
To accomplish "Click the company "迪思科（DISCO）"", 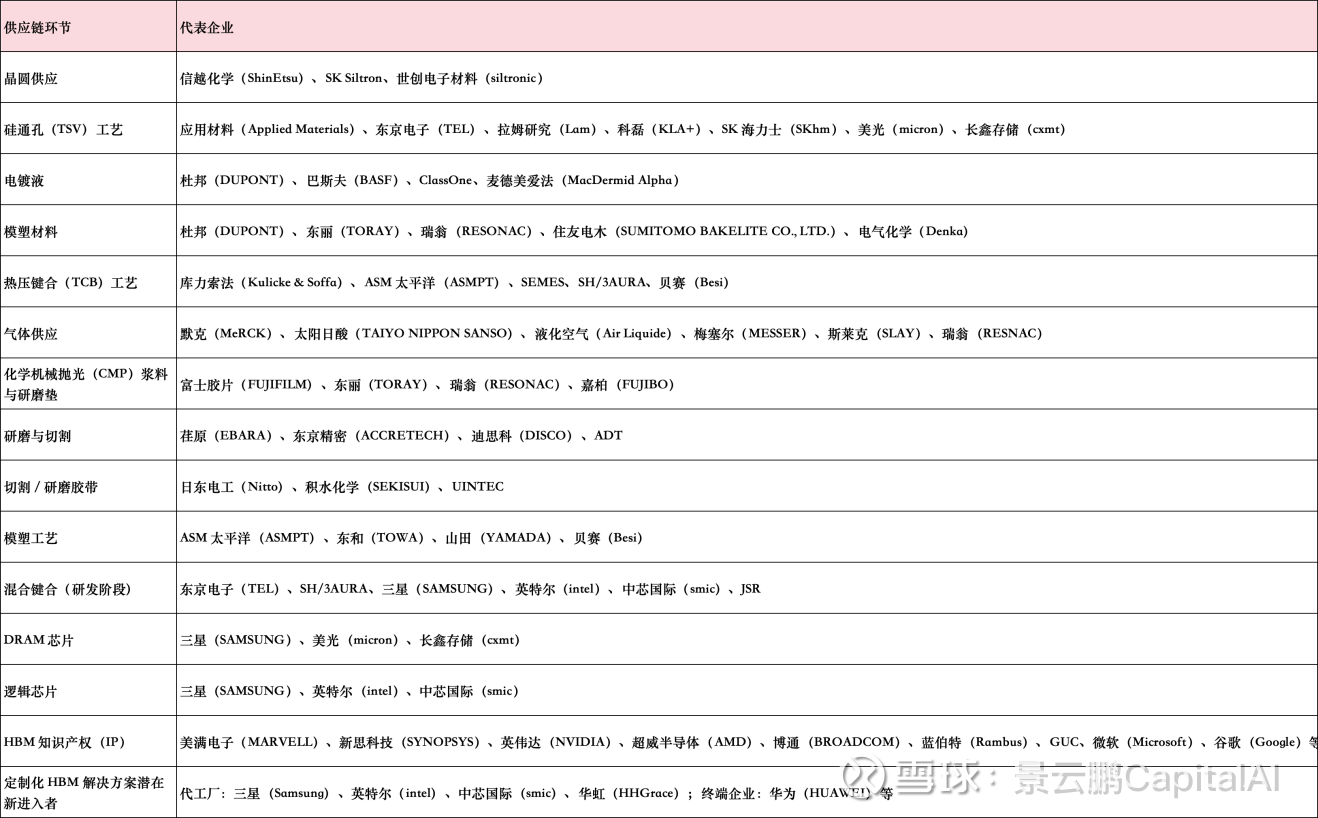I will click(x=523, y=435).
